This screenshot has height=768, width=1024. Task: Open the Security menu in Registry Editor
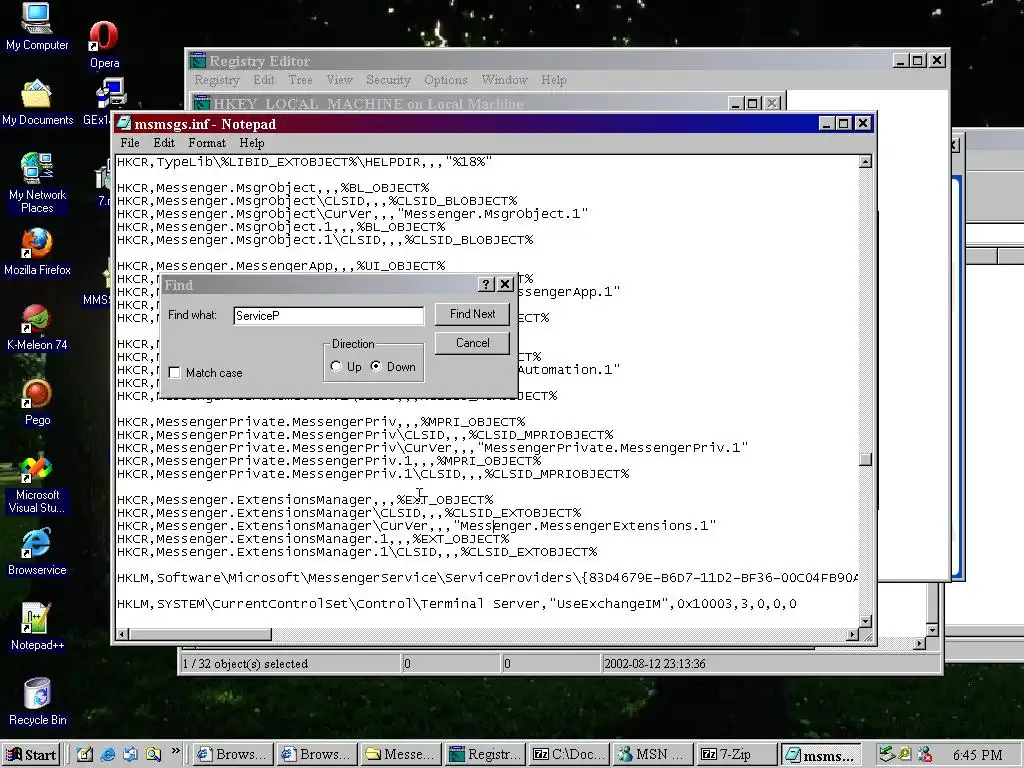click(x=388, y=80)
